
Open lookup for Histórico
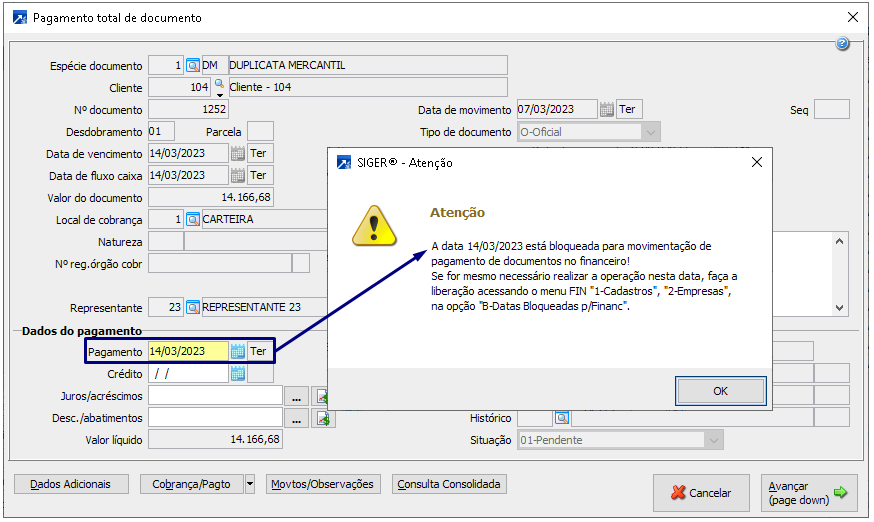(562, 418)
